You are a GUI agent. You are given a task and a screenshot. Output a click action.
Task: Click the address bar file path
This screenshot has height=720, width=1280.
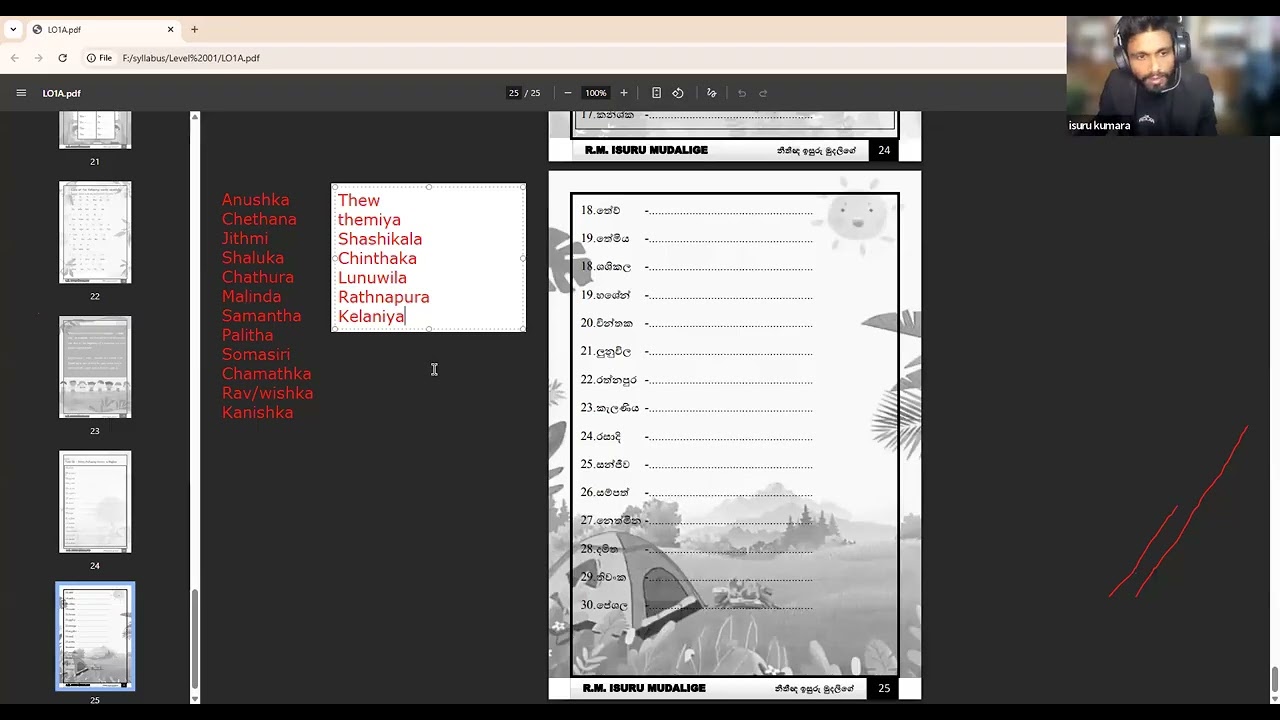tap(191, 58)
